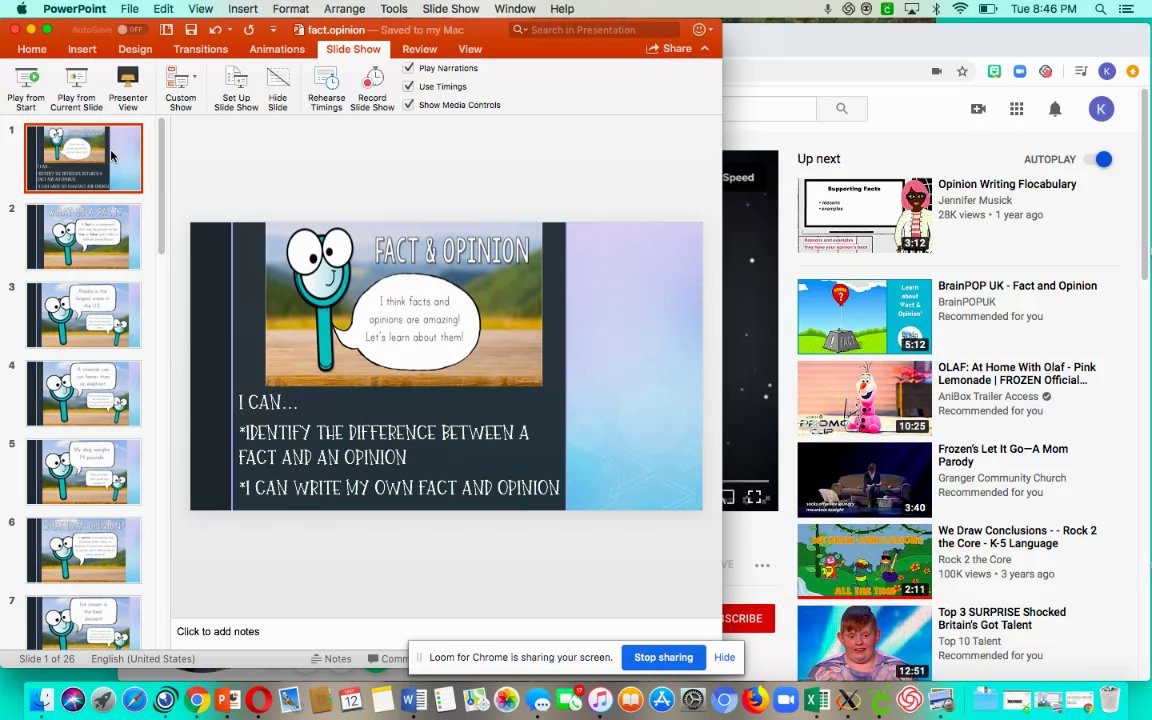Select slide 4 thumbnail
This screenshot has height=720, width=1152.
click(84, 393)
